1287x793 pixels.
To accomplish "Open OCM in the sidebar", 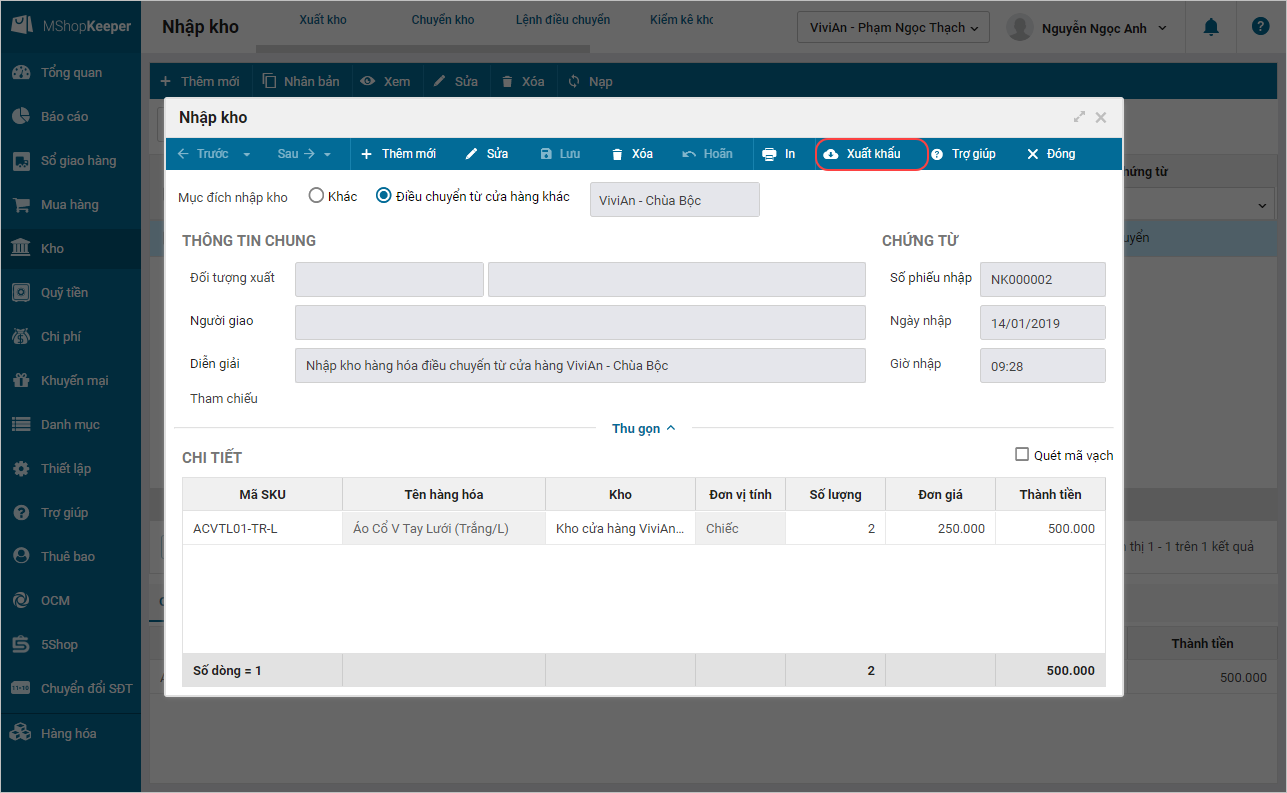I will [x=70, y=600].
